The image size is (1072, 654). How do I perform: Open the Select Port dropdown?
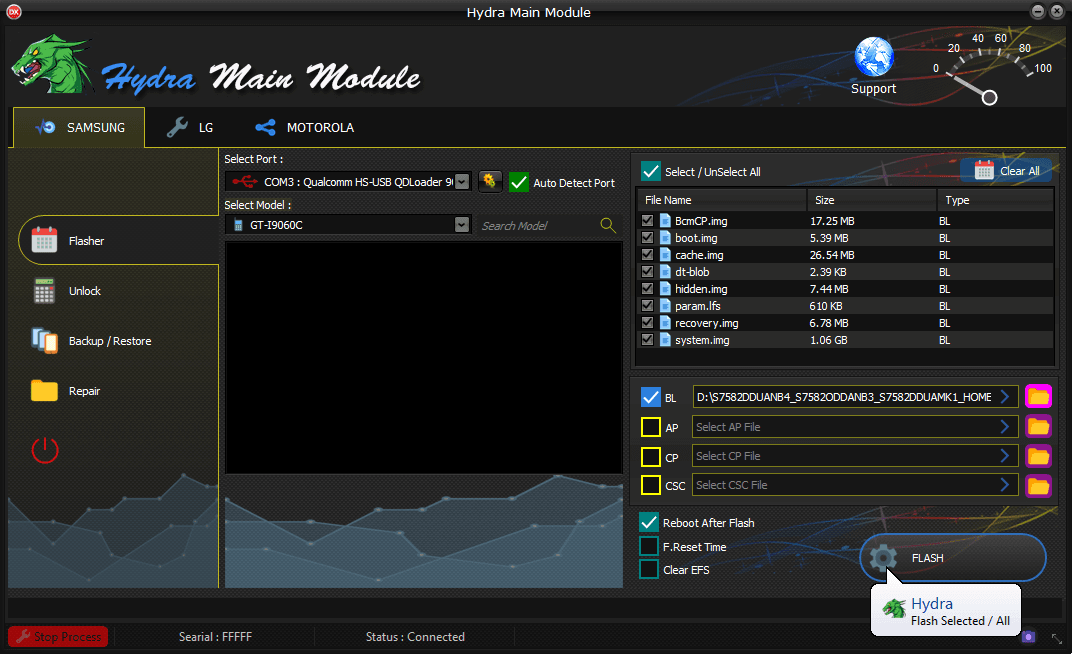pyautogui.click(x=462, y=182)
